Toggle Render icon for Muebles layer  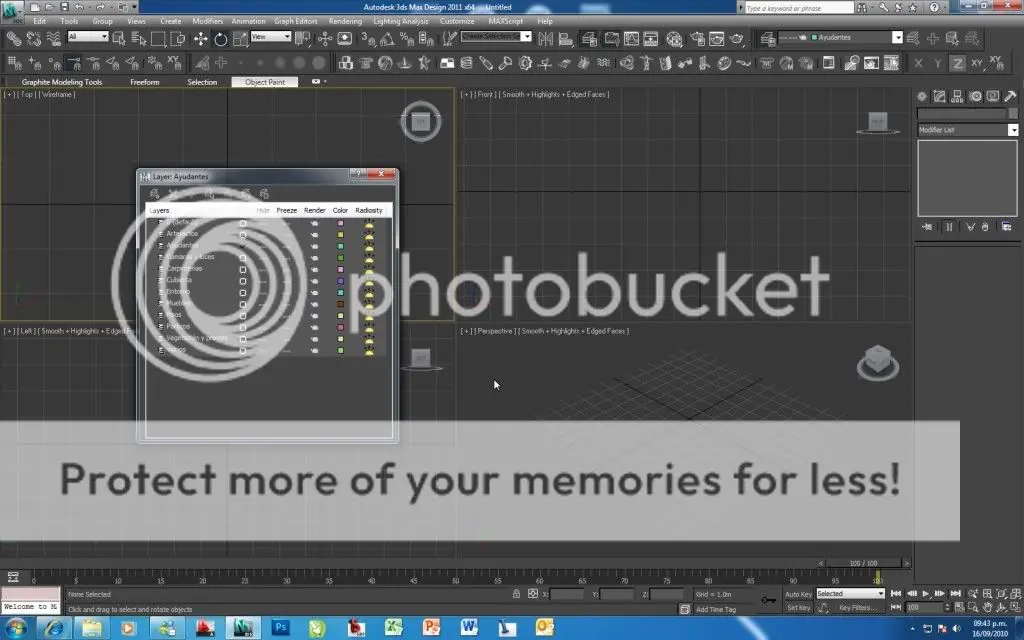[x=314, y=304]
